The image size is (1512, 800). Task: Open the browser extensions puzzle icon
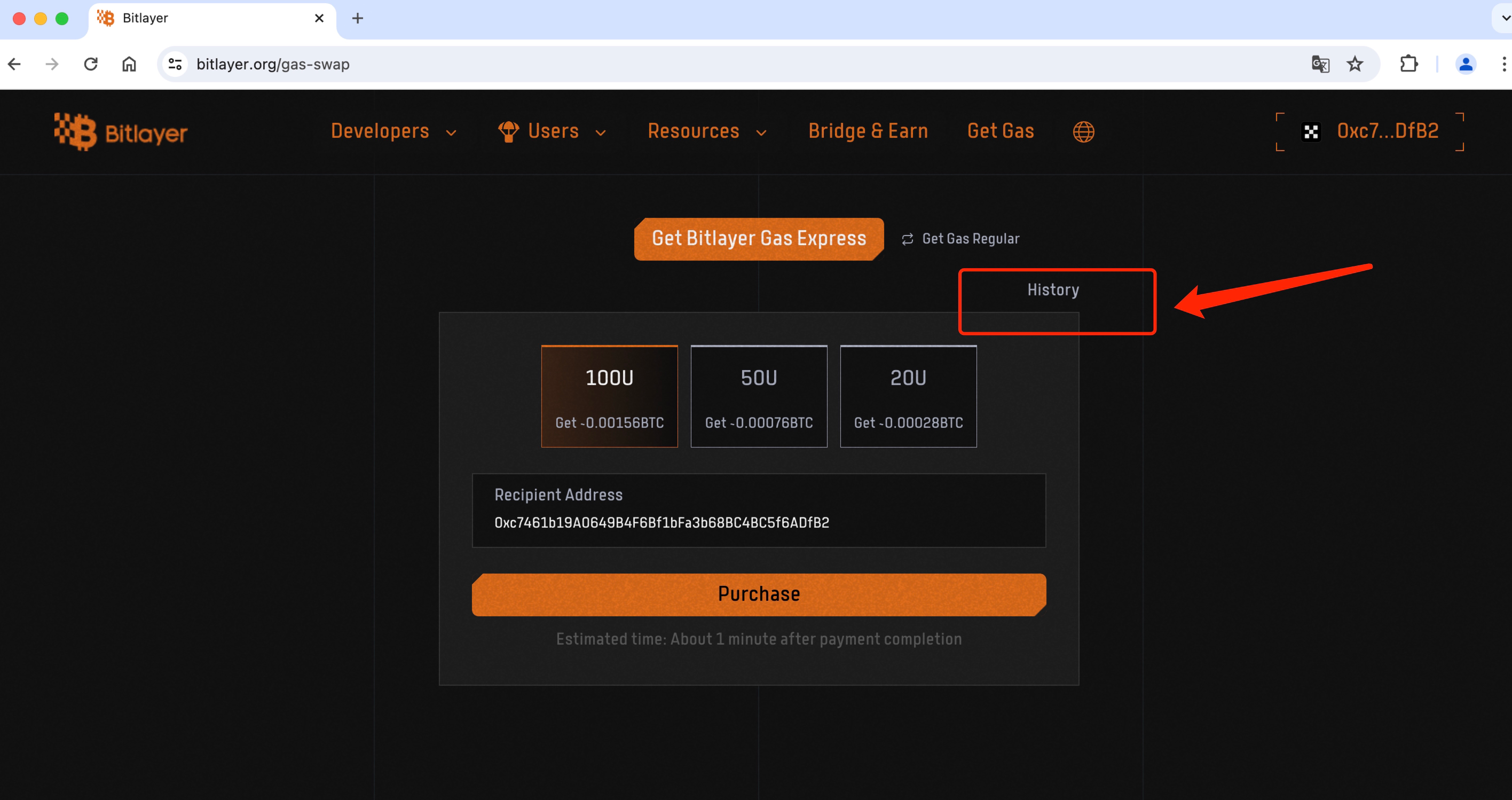click(1409, 64)
